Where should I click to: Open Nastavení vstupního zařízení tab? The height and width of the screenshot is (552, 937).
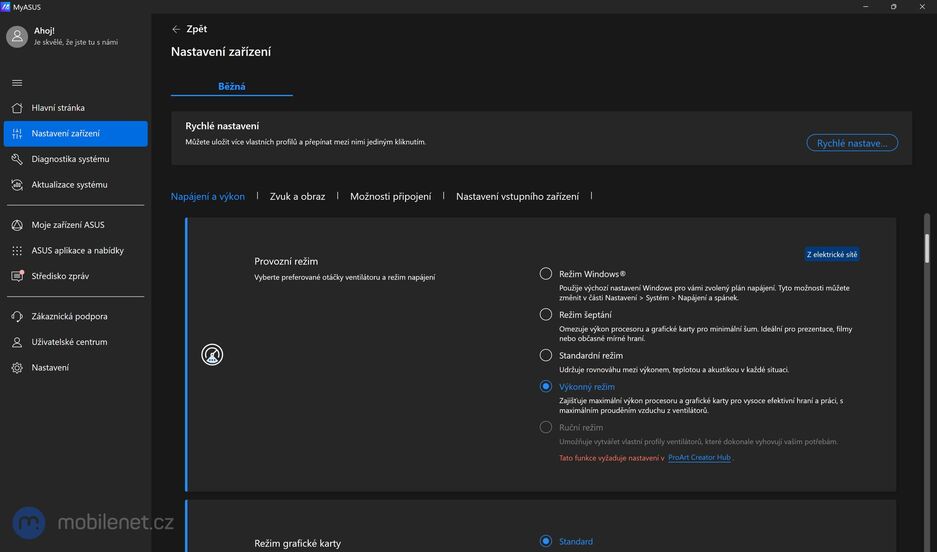[517, 197]
